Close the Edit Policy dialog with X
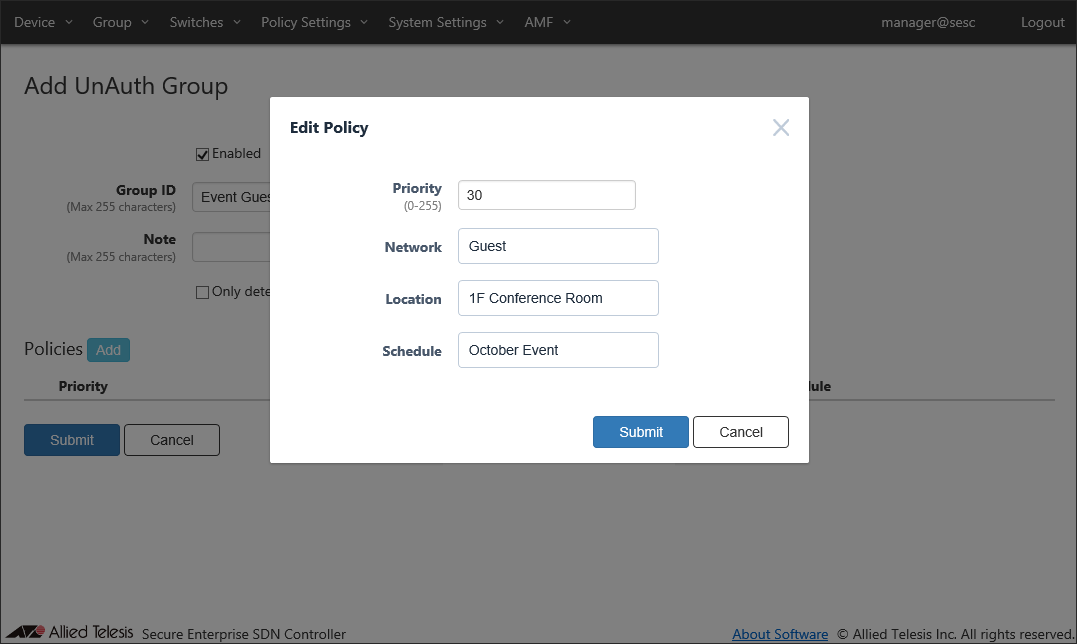 click(x=781, y=128)
